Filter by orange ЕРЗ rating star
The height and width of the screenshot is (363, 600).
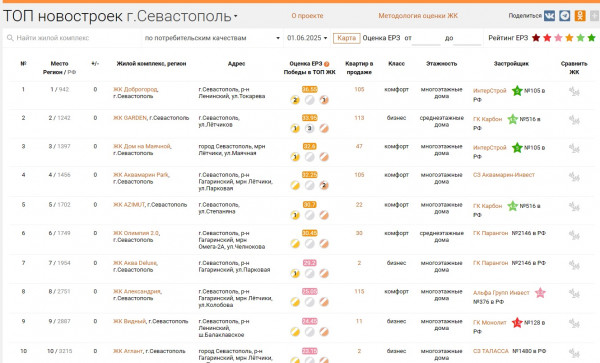(x=569, y=38)
